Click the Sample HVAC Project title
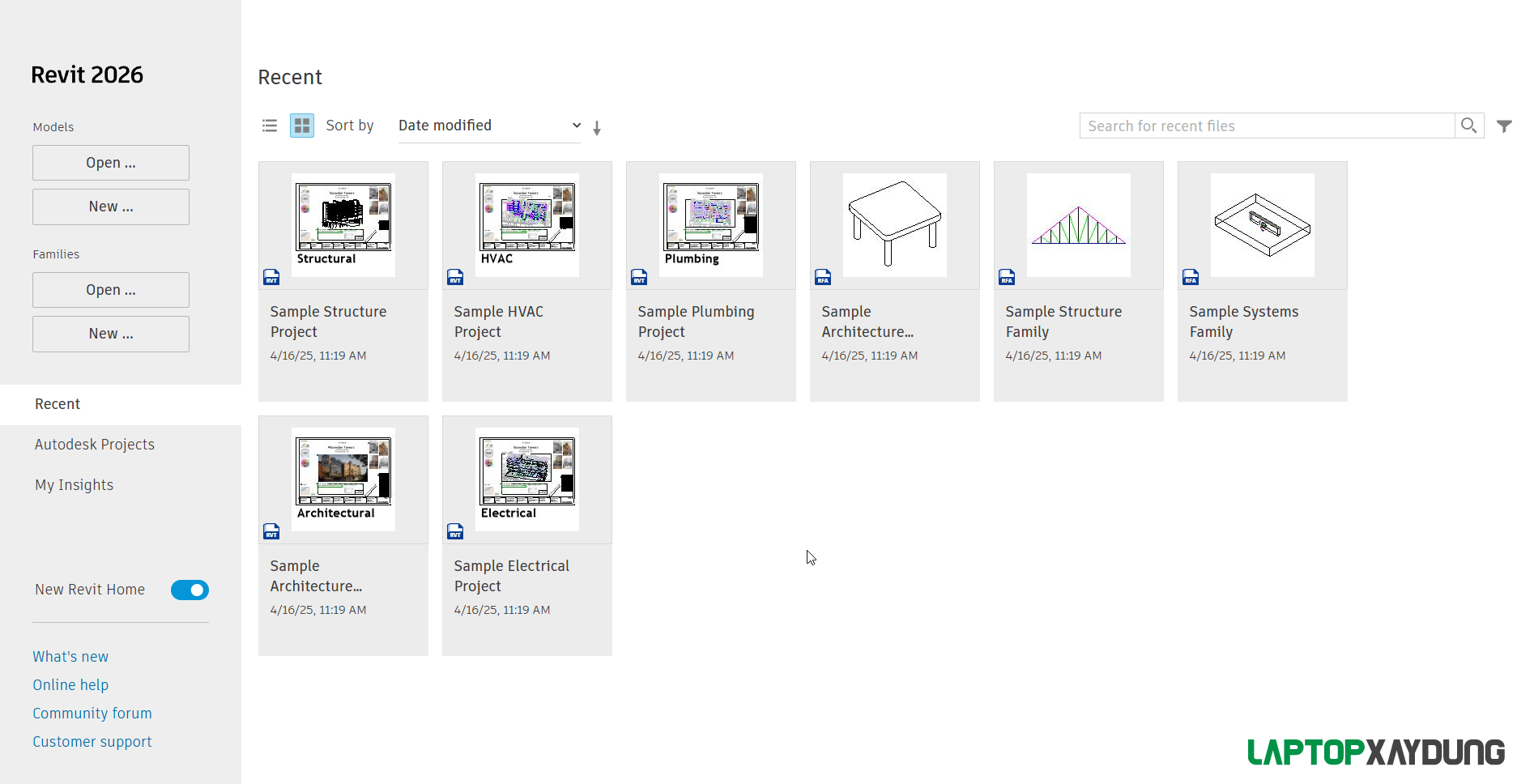This screenshot has width=1534, height=784. tap(499, 322)
